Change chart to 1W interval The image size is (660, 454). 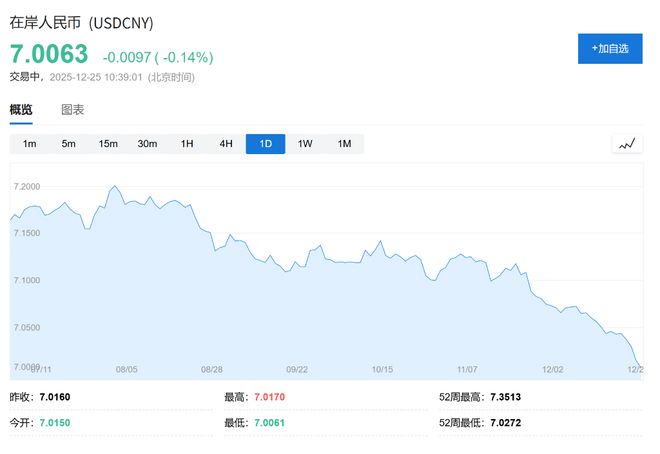pos(305,144)
